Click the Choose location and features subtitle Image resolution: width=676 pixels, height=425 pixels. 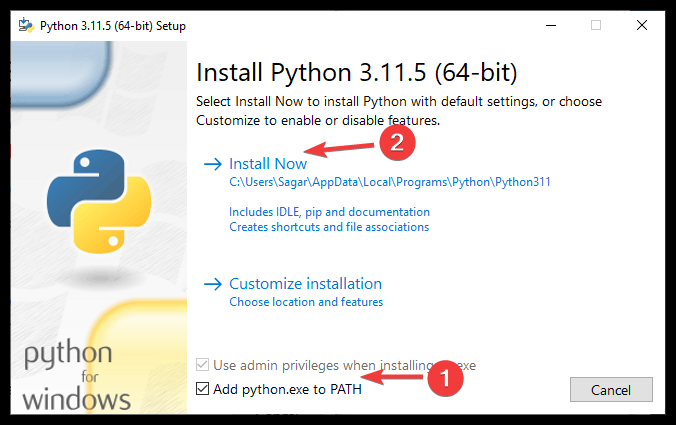point(306,302)
